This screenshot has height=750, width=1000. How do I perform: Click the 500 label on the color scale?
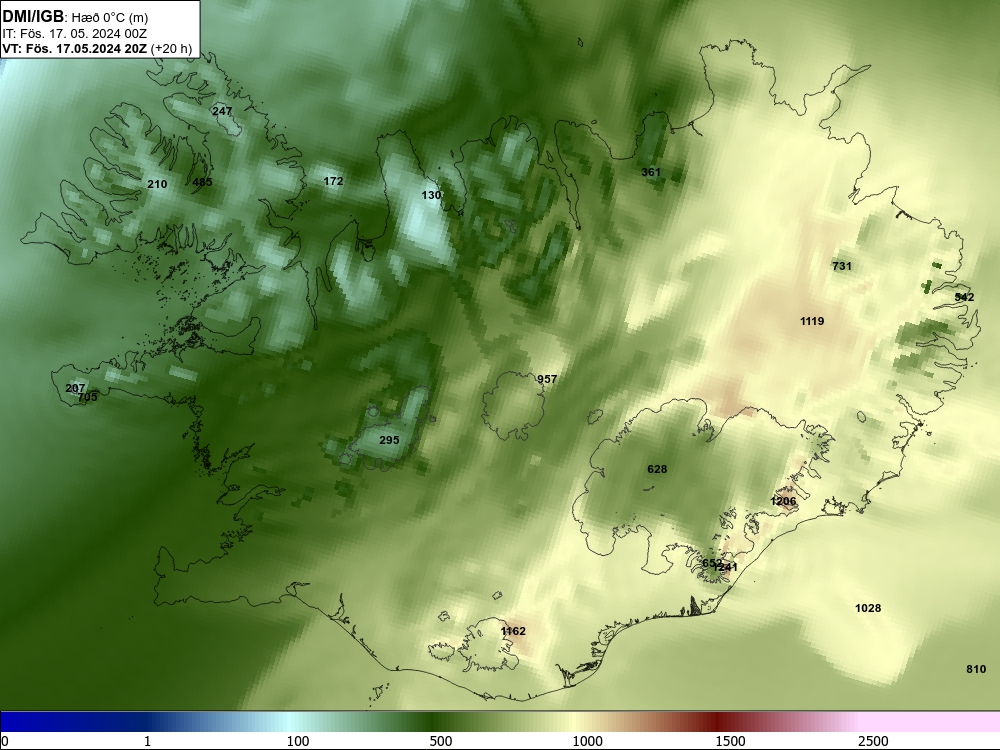pos(441,741)
